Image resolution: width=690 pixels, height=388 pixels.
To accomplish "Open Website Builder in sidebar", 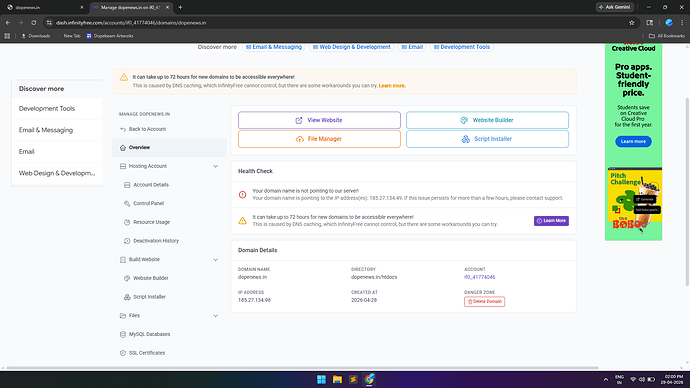I will click(x=150, y=278).
